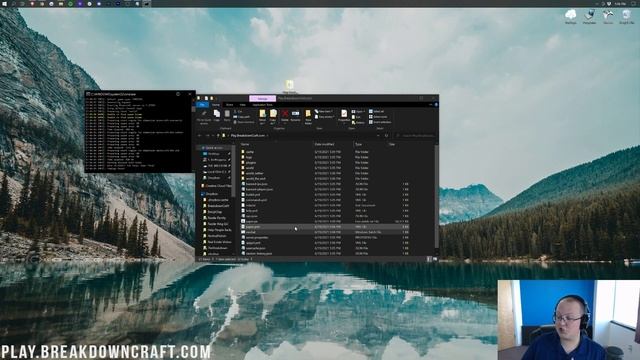640x360 pixels.
Task: Select the world_the_end folder
Action: tap(256, 178)
